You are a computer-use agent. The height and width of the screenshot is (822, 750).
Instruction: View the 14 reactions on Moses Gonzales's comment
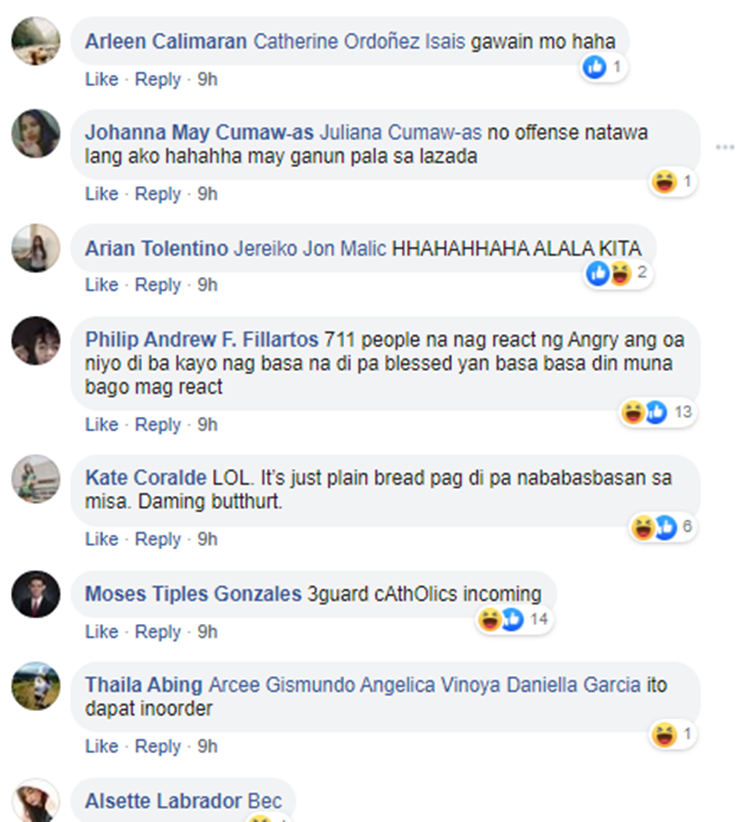[x=514, y=620]
